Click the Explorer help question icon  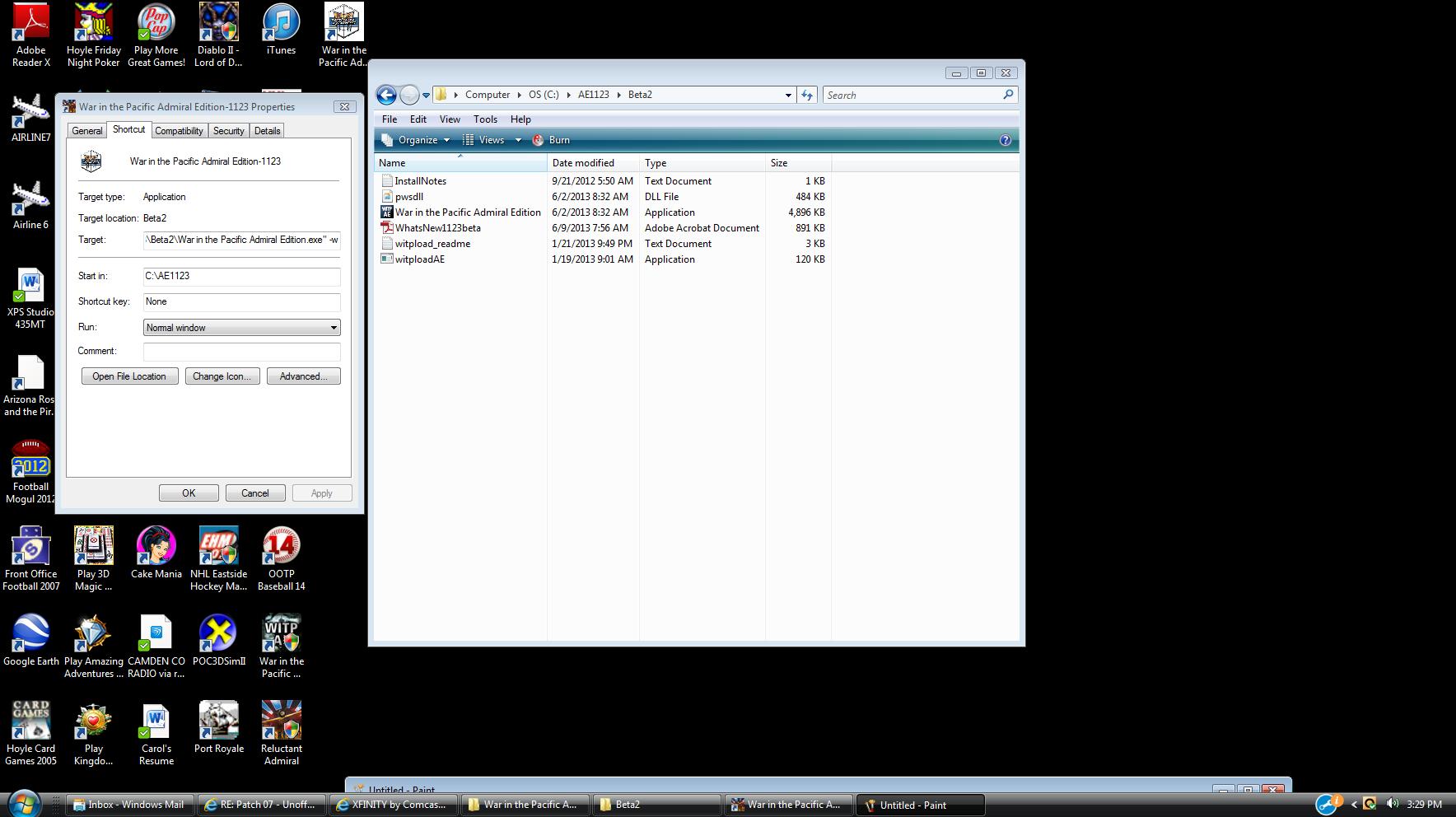point(1005,140)
